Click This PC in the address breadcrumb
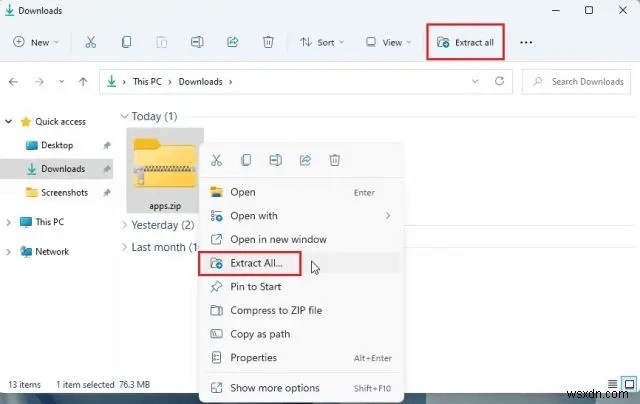The image size is (640, 404). (x=147, y=82)
